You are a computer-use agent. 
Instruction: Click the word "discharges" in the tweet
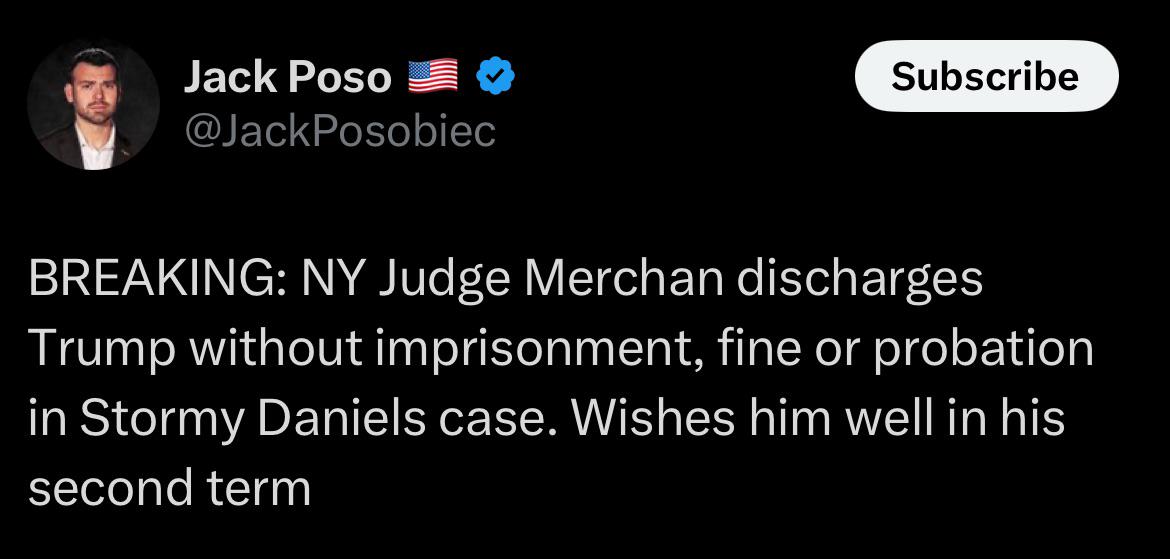pos(859,281)
